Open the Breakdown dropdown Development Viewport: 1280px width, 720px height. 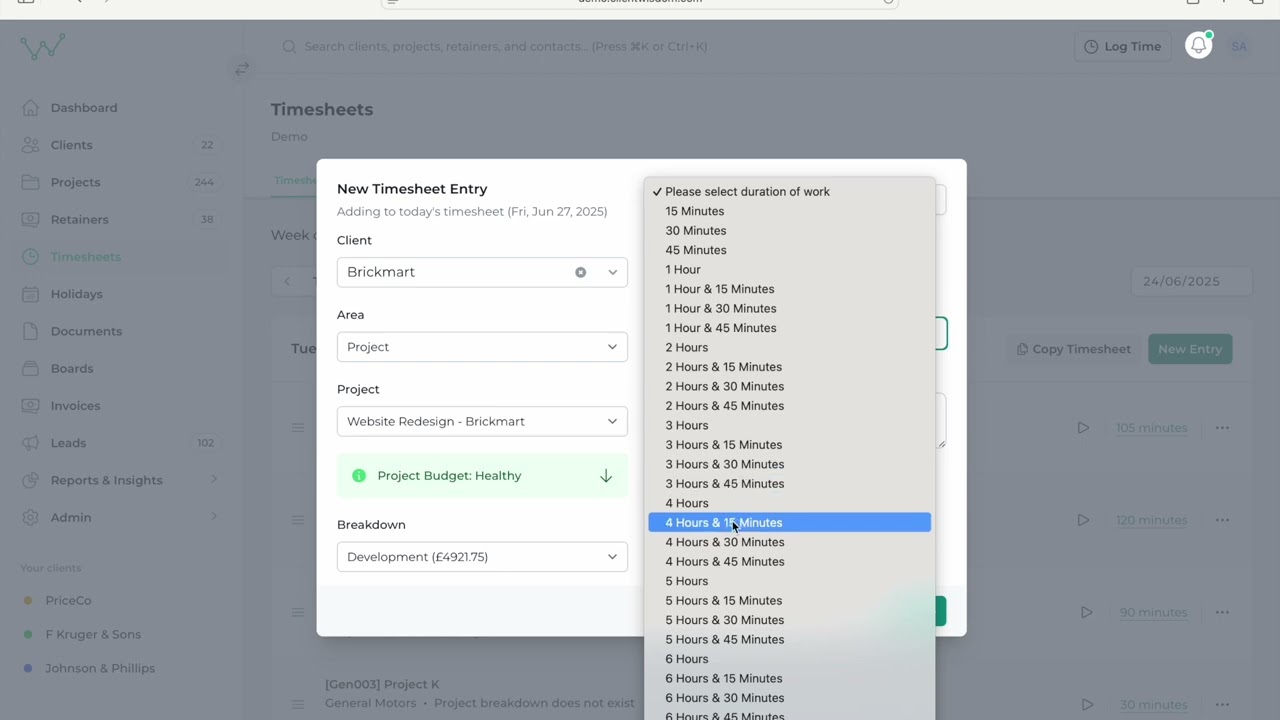pyautogui.click(x=482, y=557)
